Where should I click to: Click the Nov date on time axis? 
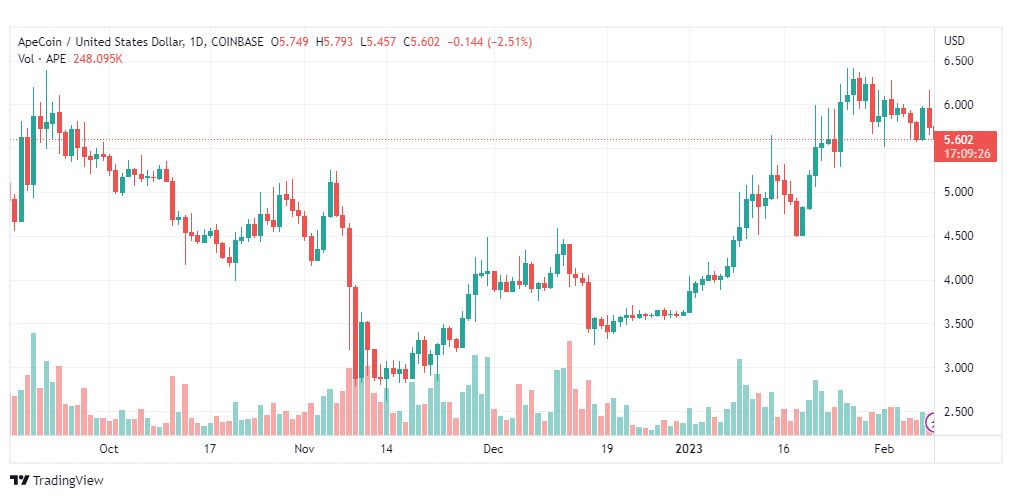pyautogui.click(x=303, y=448)
